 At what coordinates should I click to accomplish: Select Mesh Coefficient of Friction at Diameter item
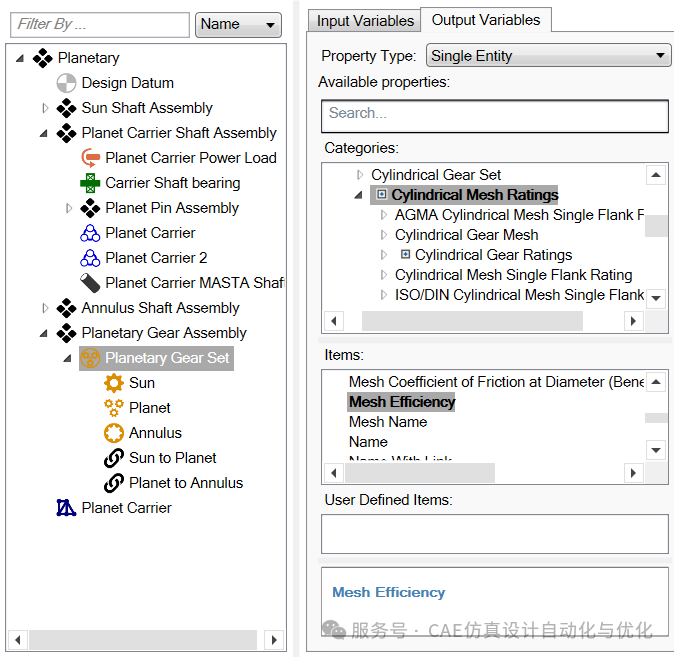[x=496, y=382]
